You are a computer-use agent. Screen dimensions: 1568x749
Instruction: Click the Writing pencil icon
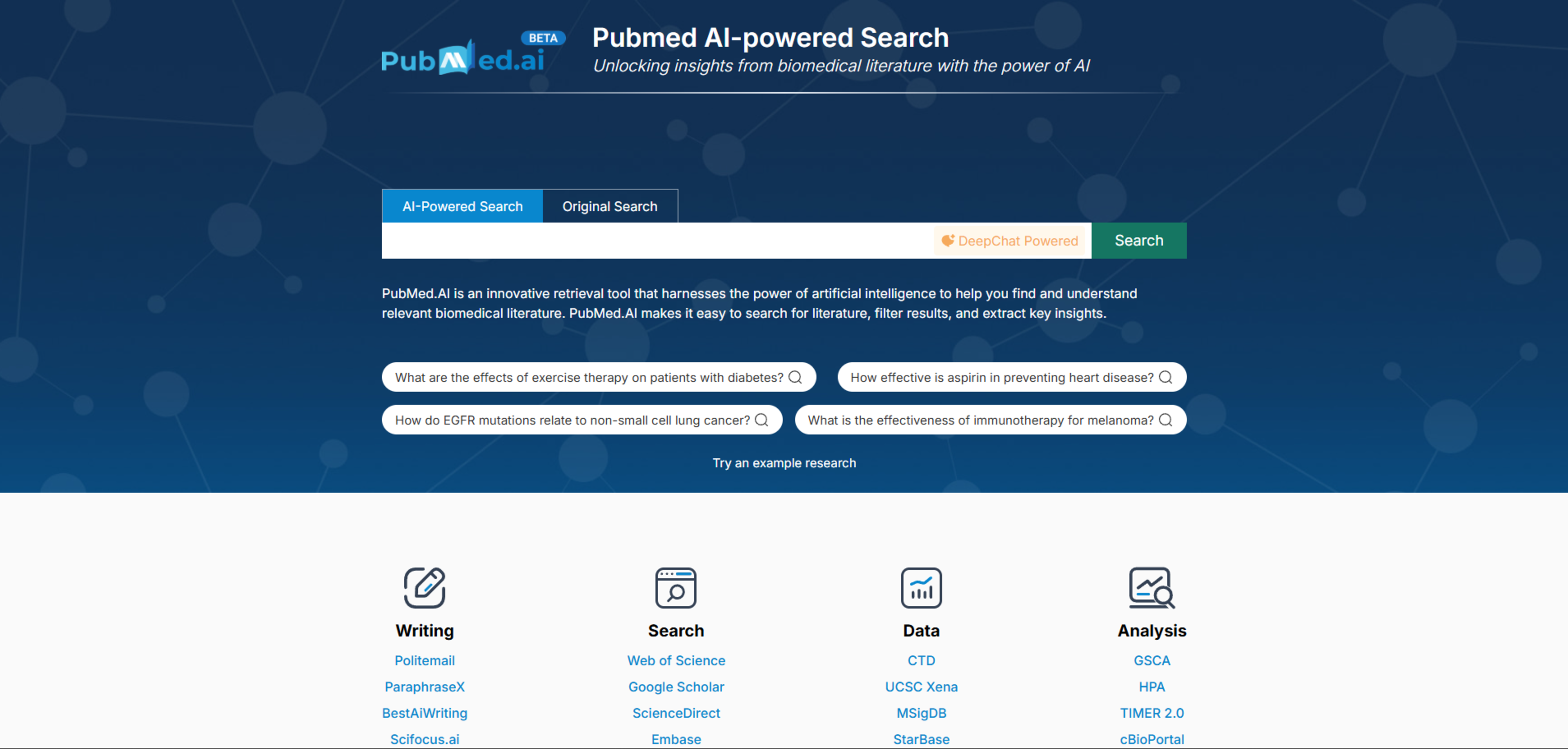point(424,587)
